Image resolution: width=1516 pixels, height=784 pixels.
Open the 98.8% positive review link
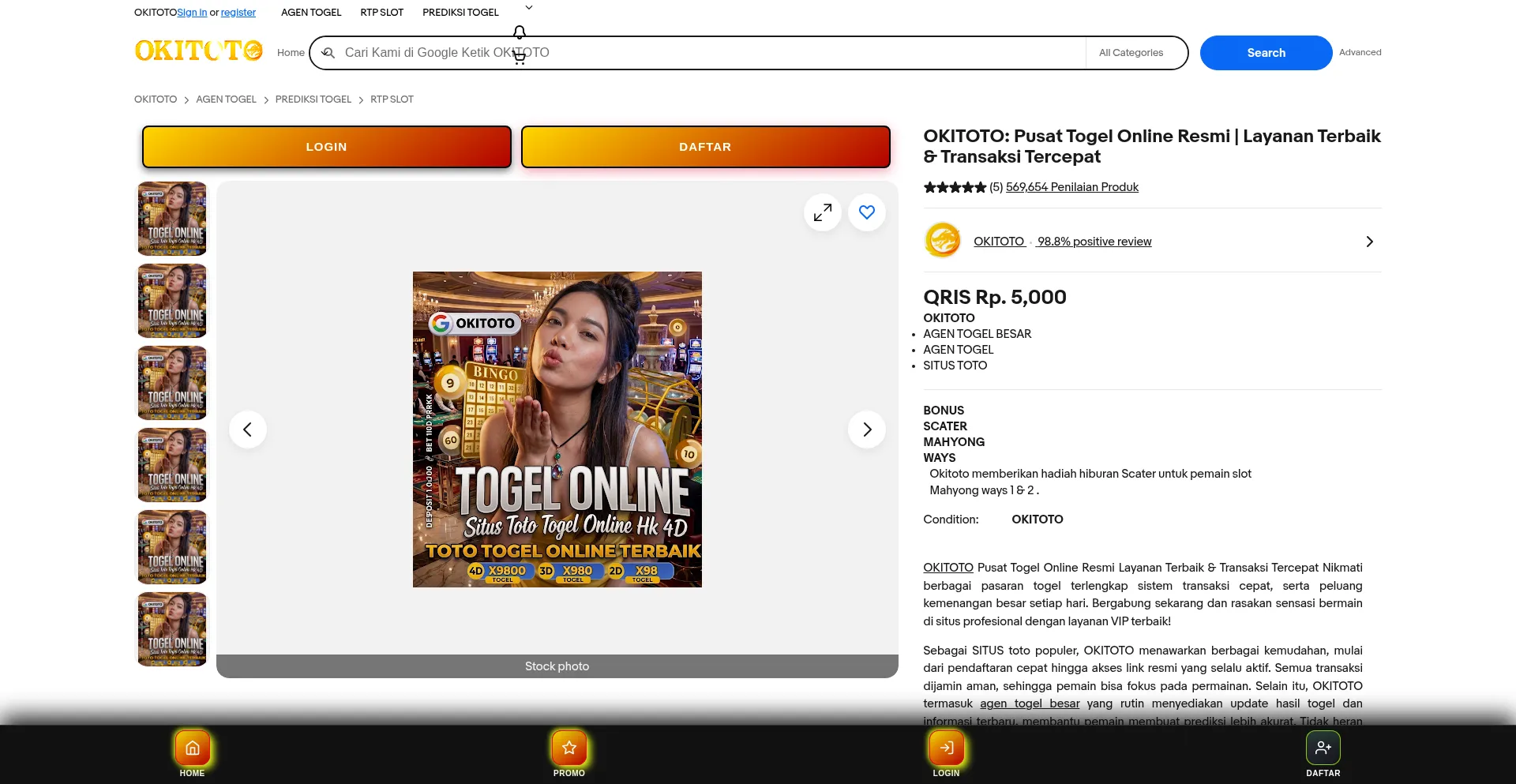pos(1094,242)
